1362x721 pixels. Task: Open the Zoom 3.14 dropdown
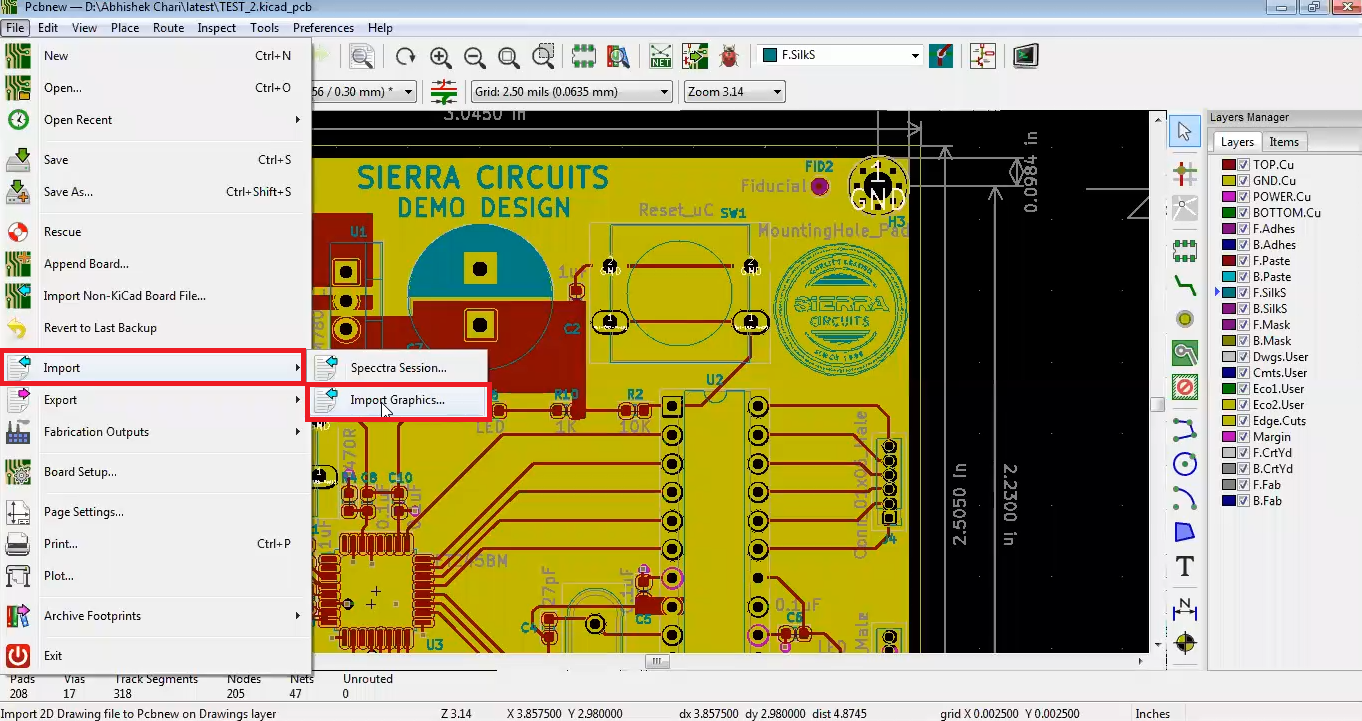click(734, 92)
